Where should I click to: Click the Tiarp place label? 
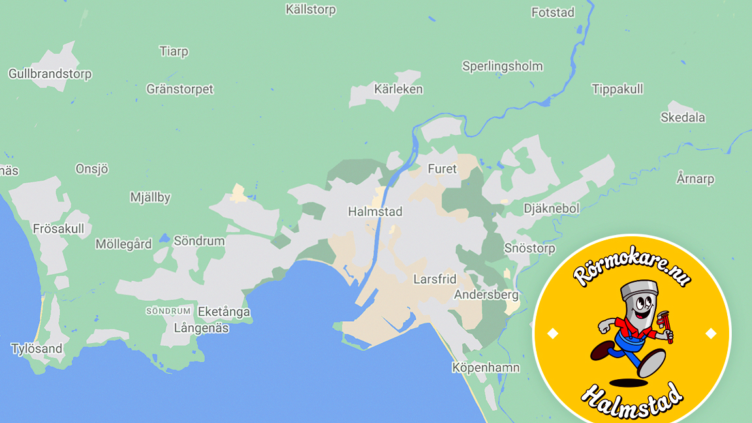point(174,51)
